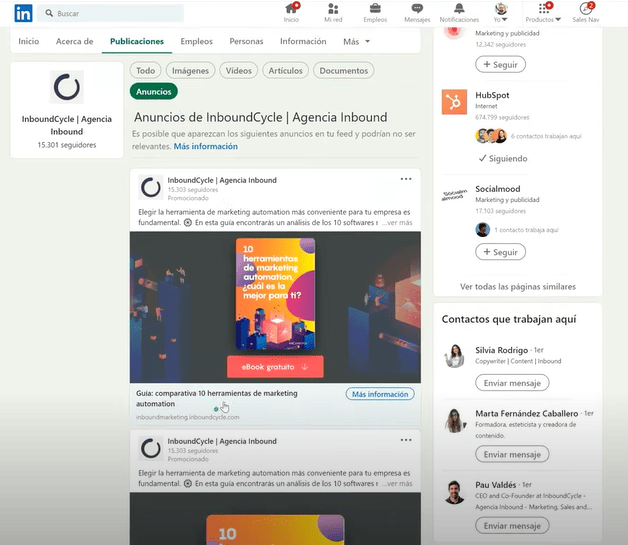Toggle the Anuncios filter chip
Viewport: 628px width, 545px height.
[x=154, y=92]
